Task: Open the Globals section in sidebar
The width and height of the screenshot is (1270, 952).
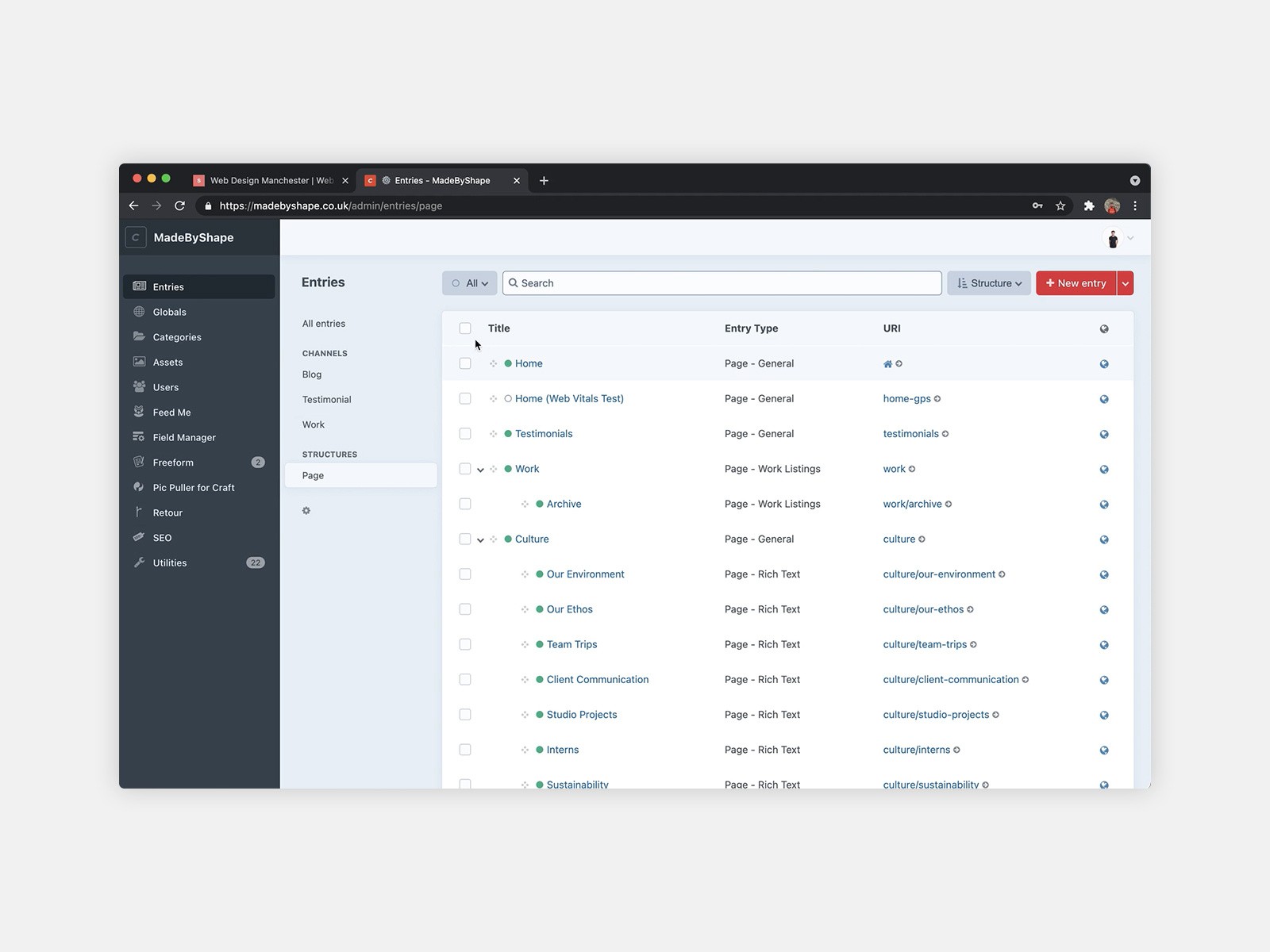Action: (169, 312)
